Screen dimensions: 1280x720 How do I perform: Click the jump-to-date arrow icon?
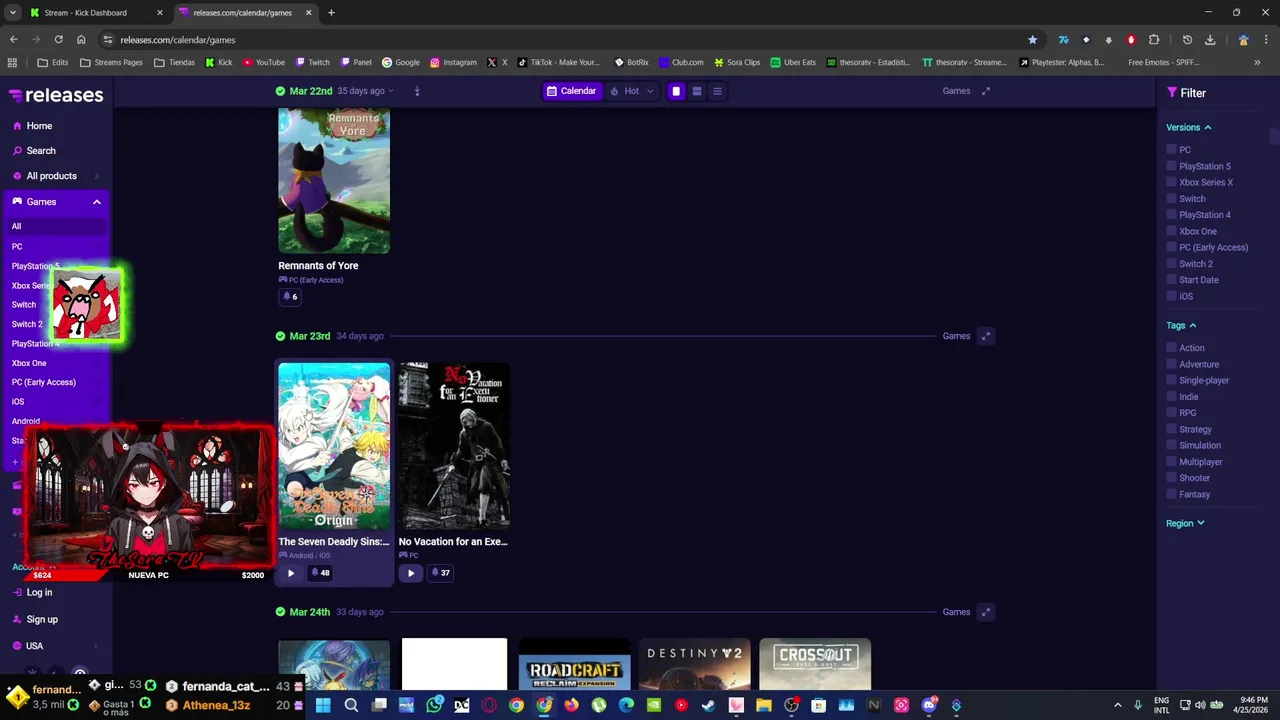coord(417,91)
